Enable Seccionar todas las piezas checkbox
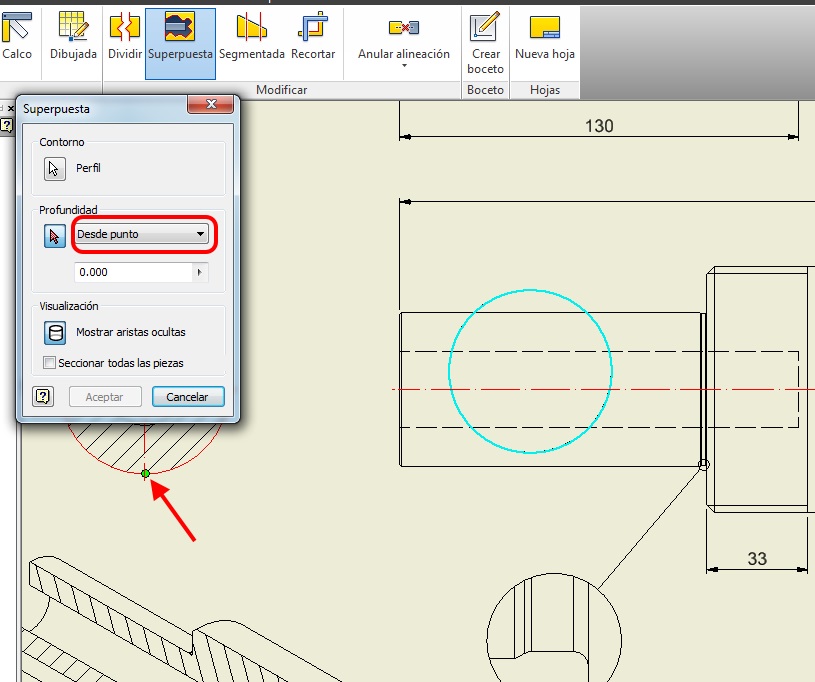 coord(50,363)
